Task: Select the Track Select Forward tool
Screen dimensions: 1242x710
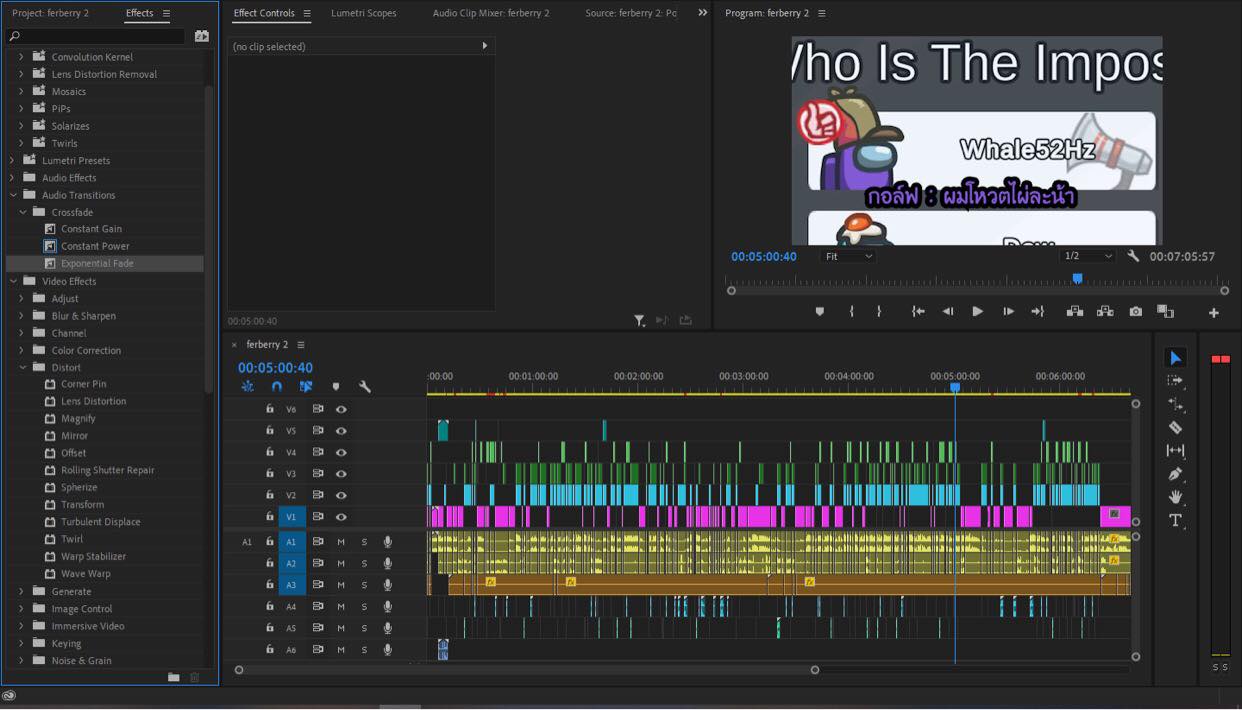Action: pyautogui.click(x=1175, y=381)
